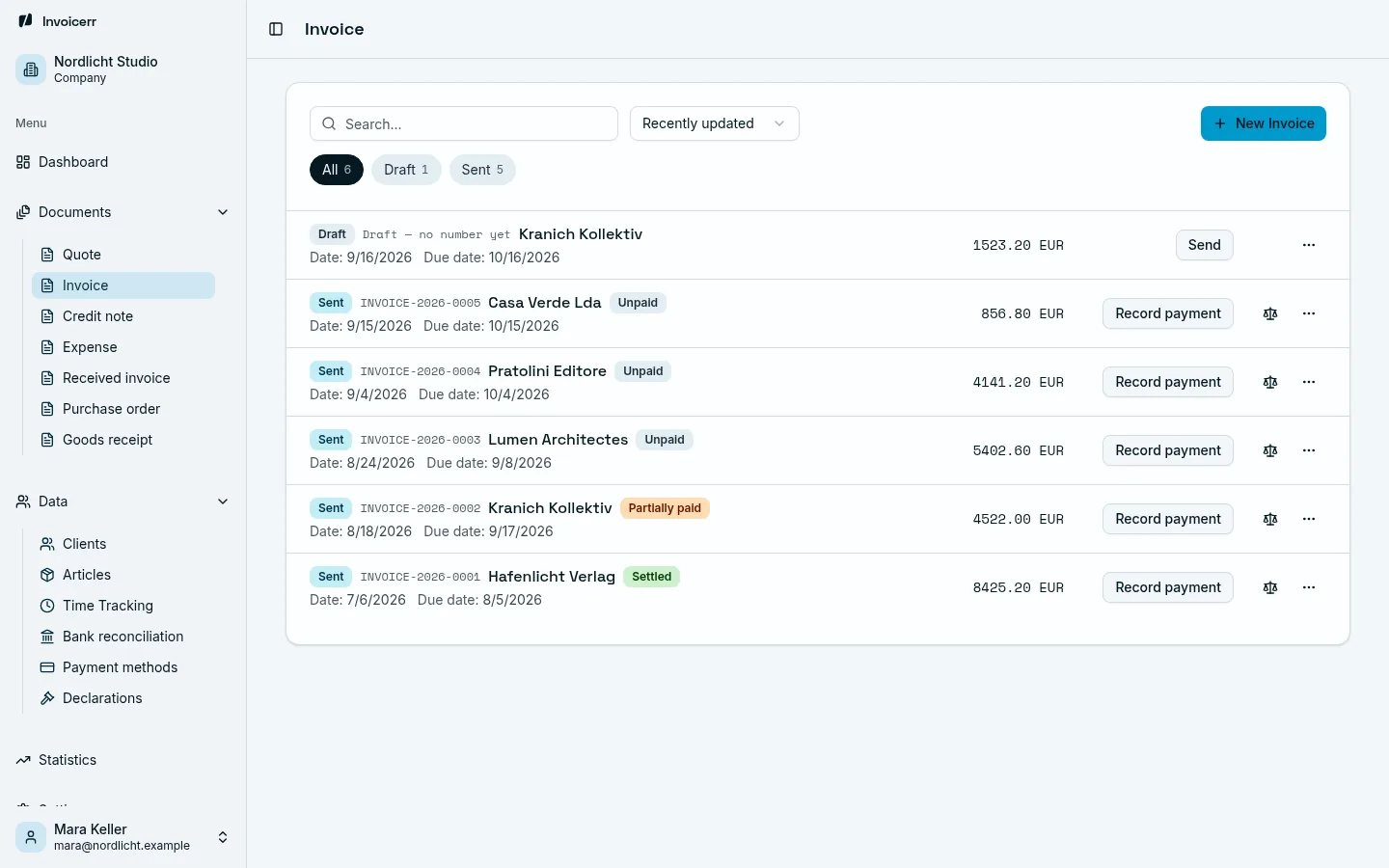Click the Settled status badge
1389x868 pixels.
pyautogui.click(x=651, y=577)
